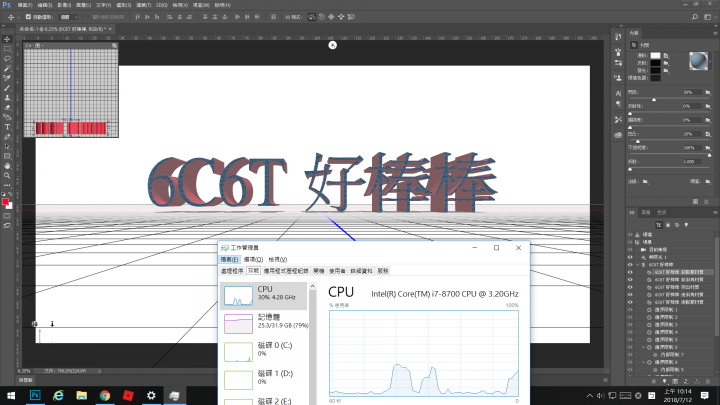
Task: Open Settings gear in the taskbar
Action: coord(151,395)
